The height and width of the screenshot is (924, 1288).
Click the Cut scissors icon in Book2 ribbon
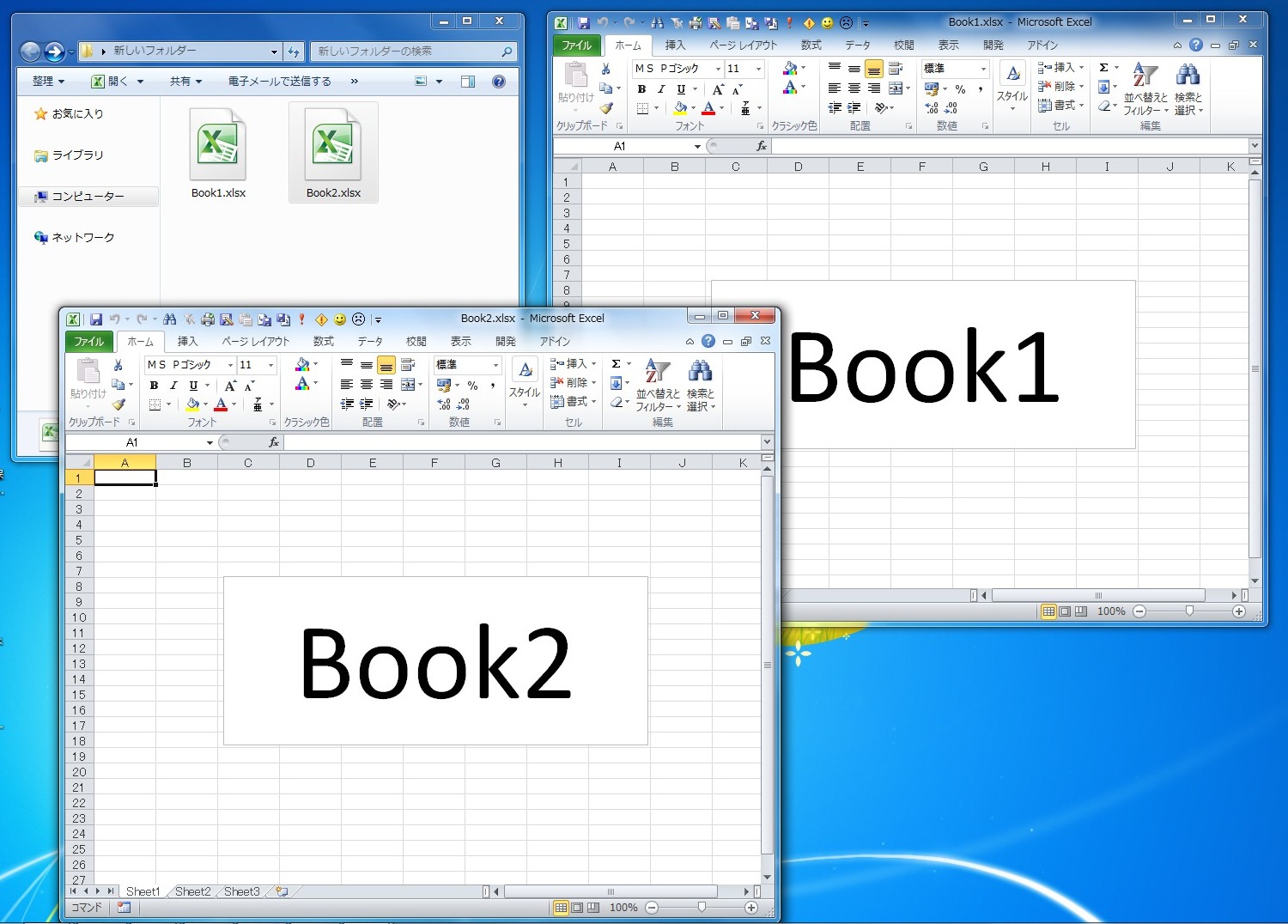pyautogui.click(x=118, y=365)
